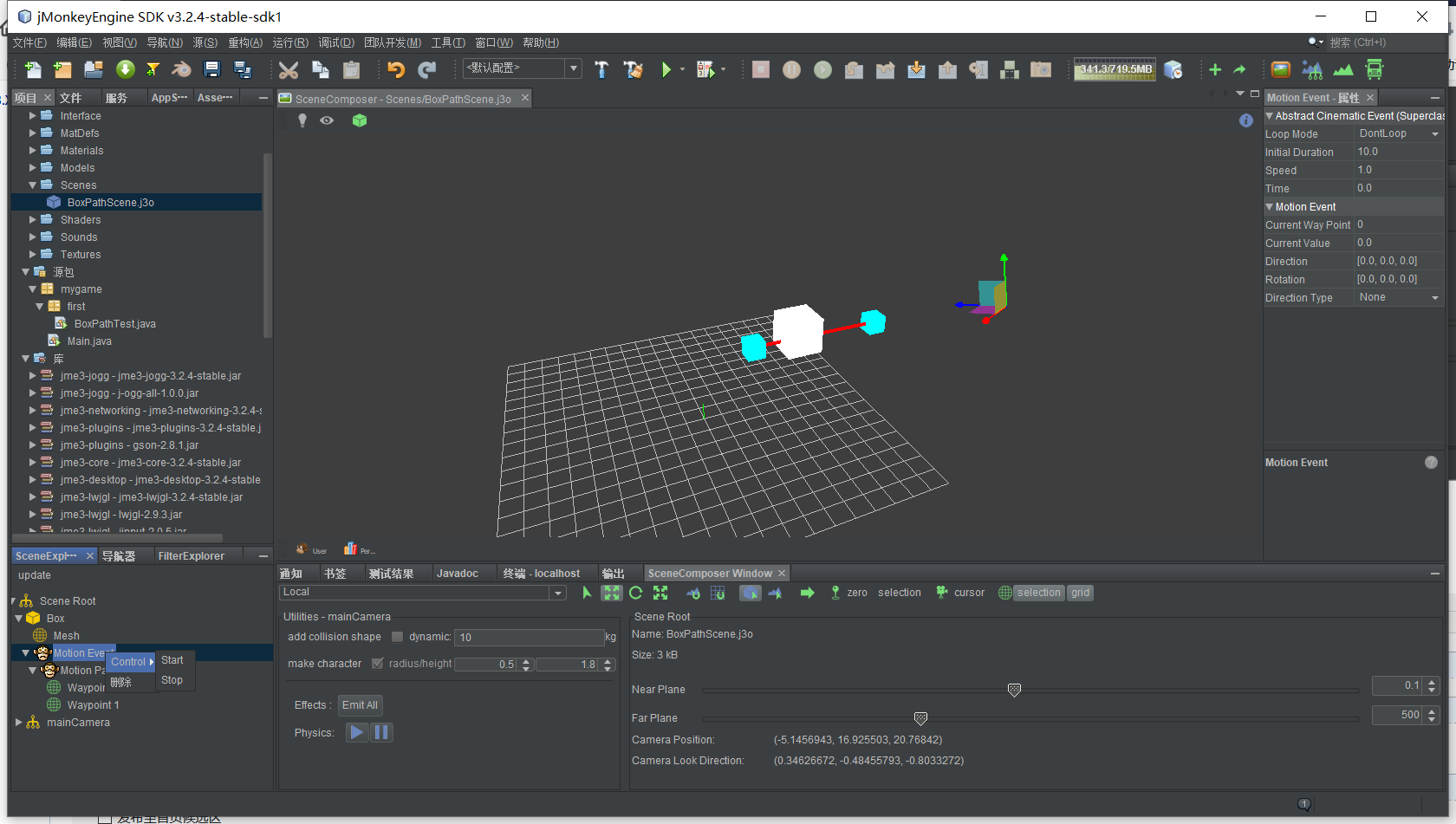Click the dynamic mass input field
This screenshot has width=1456, height=824.
530,638
